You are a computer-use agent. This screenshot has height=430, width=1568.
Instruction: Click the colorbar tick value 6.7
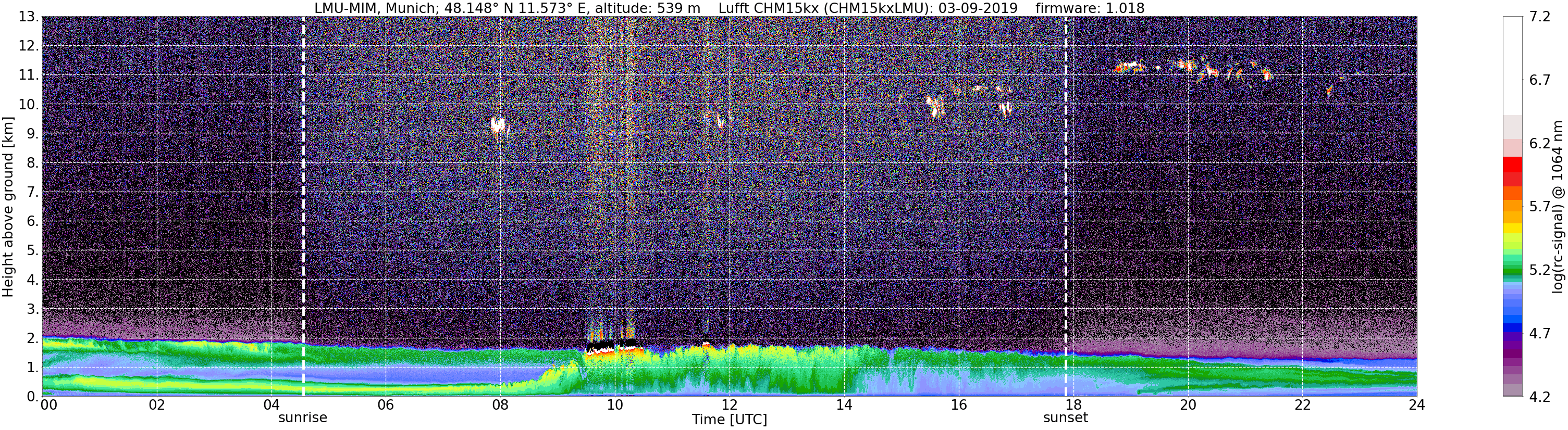(1540, 80)
